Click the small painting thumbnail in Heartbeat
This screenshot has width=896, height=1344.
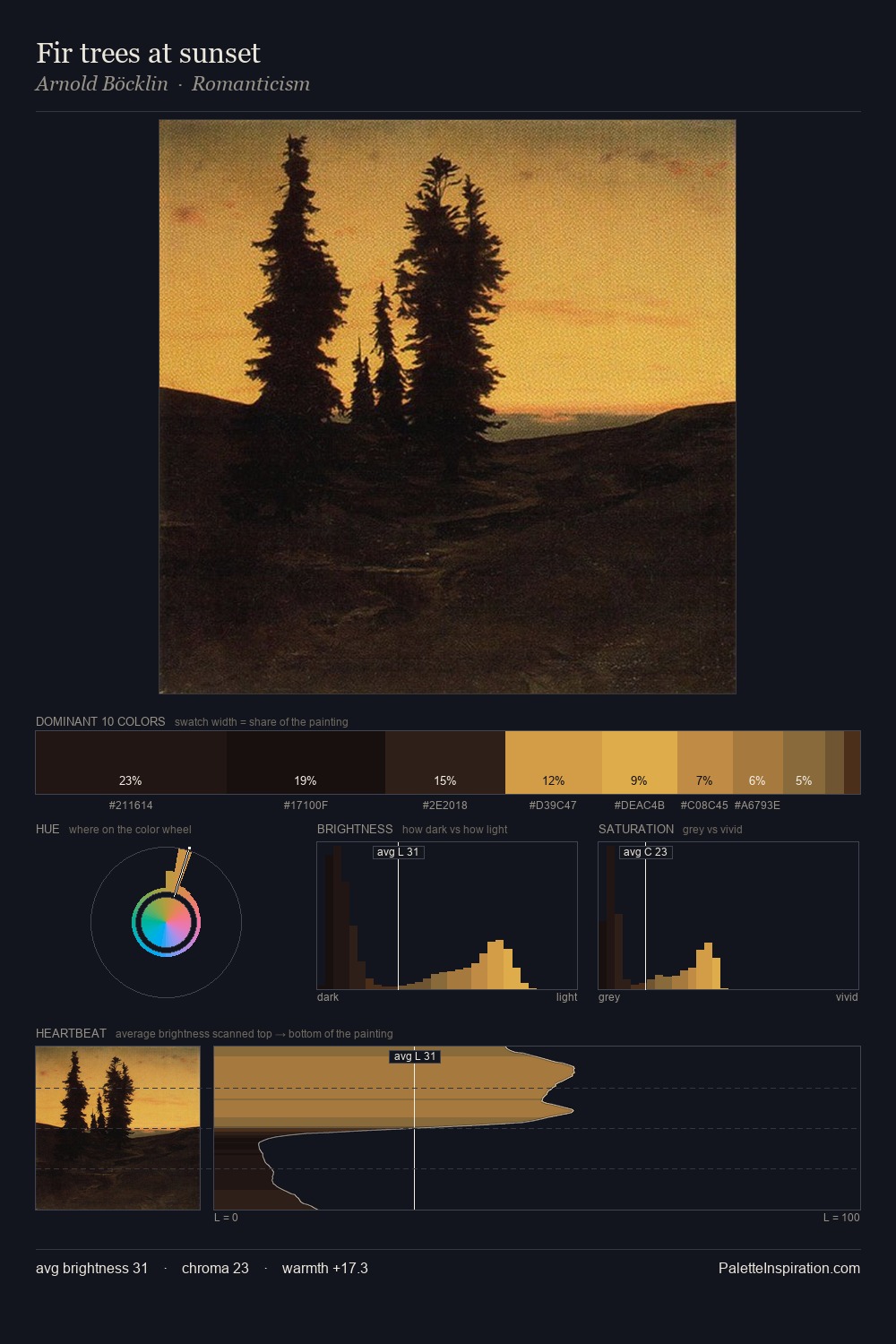coord(117,1128)
